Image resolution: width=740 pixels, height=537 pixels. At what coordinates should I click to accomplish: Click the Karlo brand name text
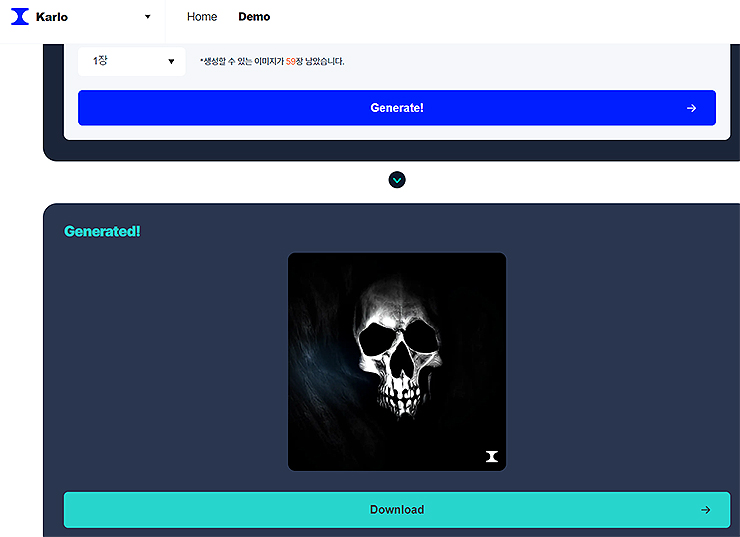(52, 17)
